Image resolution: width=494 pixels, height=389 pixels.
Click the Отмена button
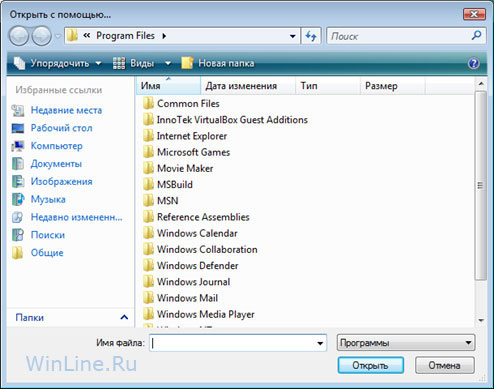point(444,365)
